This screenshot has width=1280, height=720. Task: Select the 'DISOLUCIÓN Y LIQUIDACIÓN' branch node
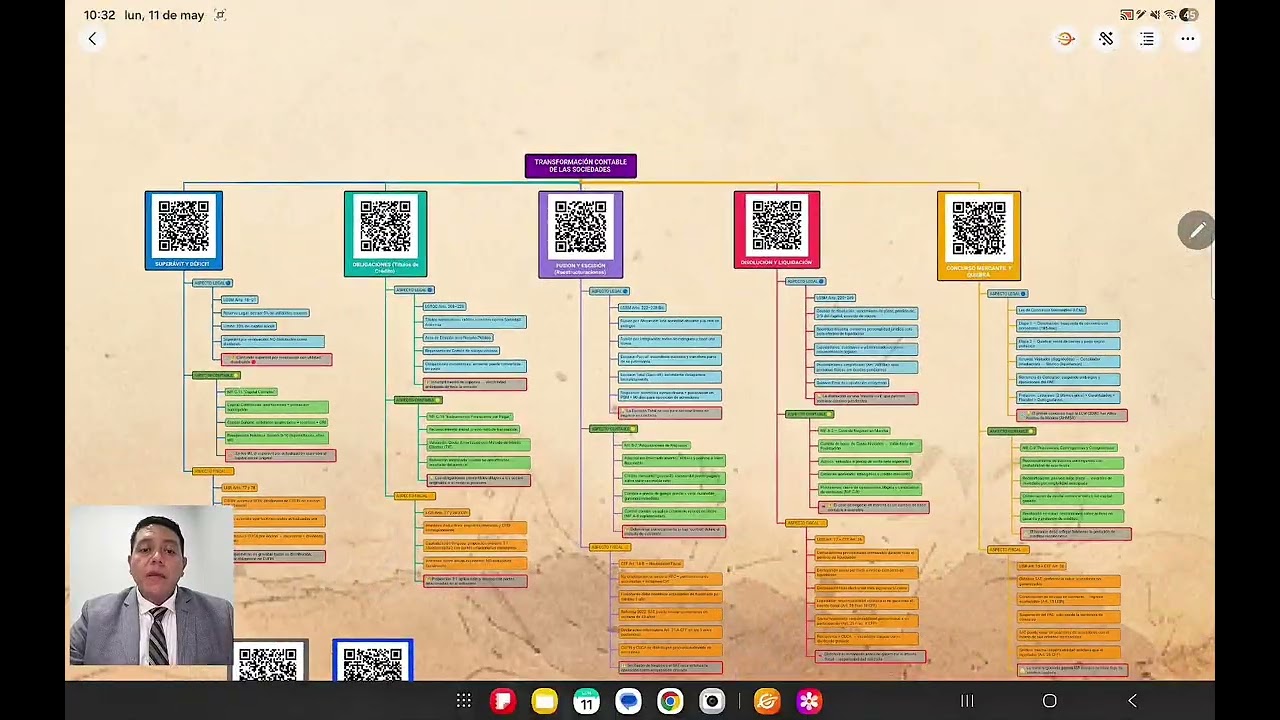click(x=777, y=231)
